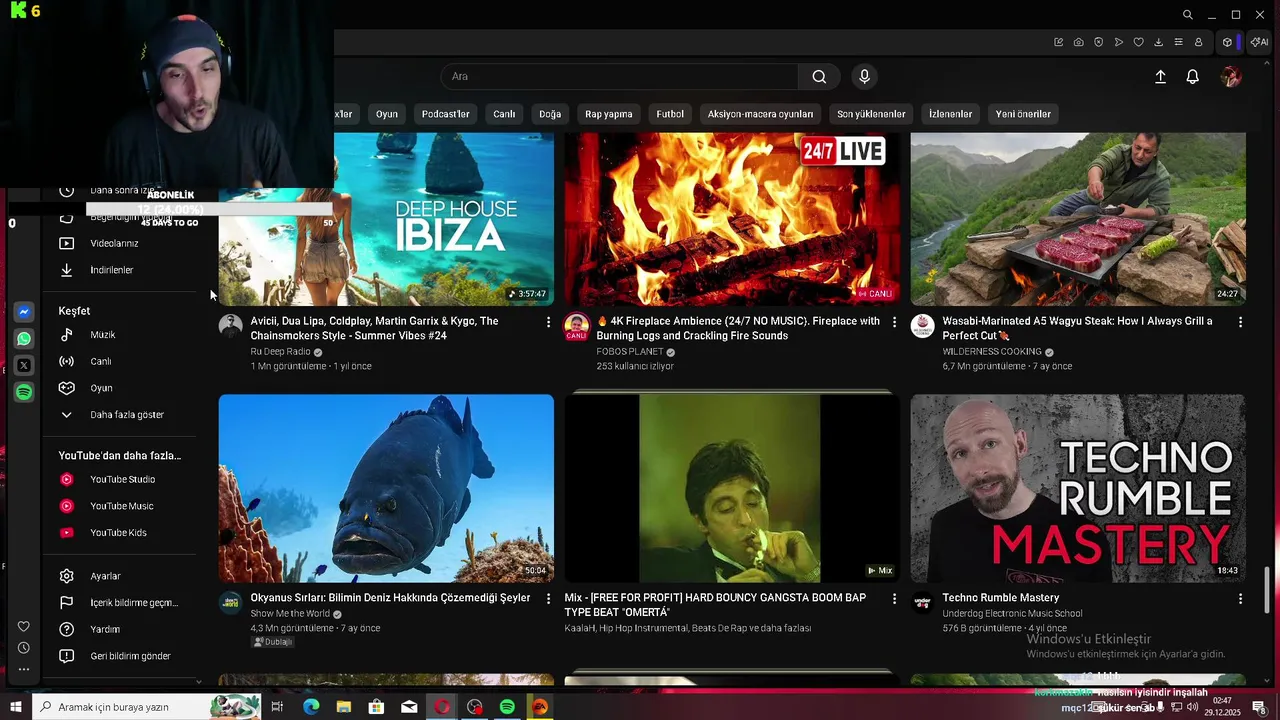The image size is (1280, 720).
Task: Click the YouTube upload arrow icon
Action: click(1160, 77)
